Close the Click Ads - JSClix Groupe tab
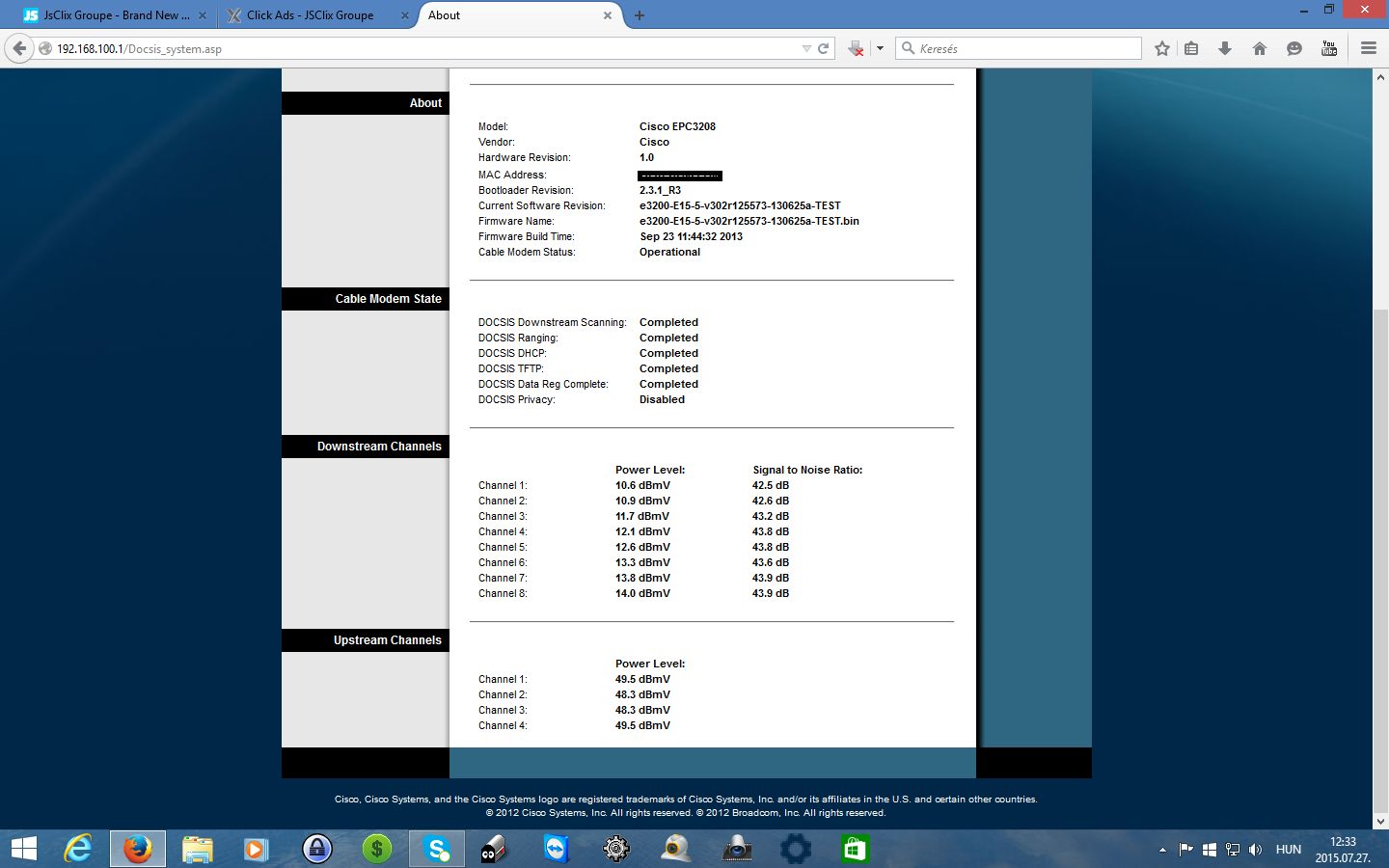Screen dimensions: 1389x868 click(405, 15)
